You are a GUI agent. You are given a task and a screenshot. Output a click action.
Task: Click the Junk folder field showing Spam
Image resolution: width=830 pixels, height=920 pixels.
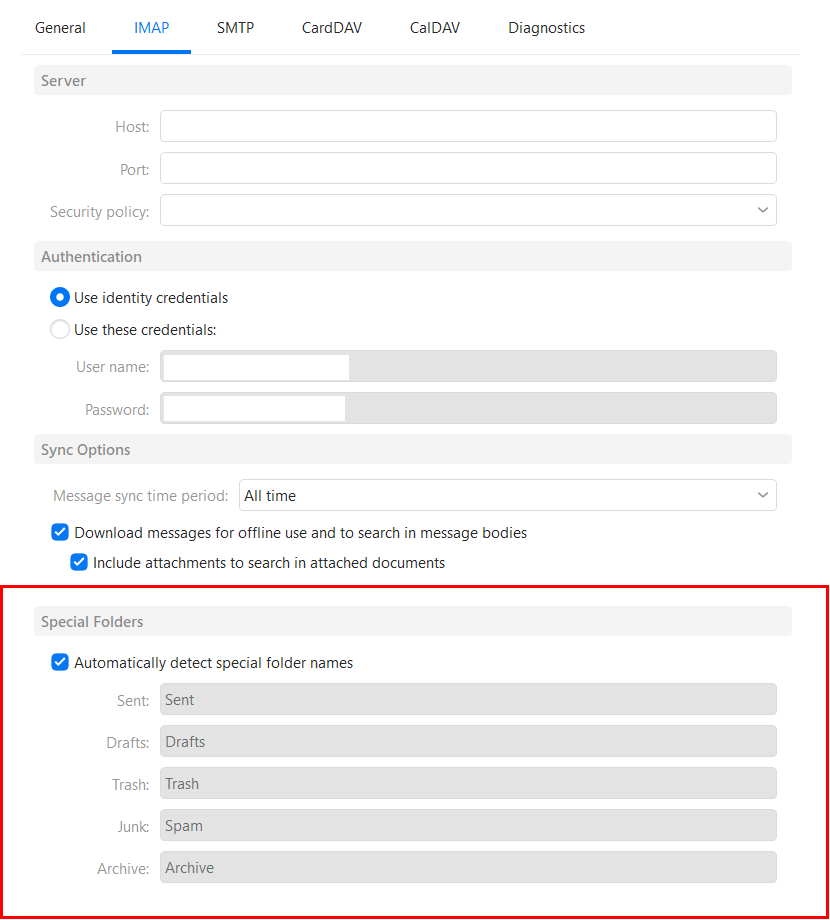[468, 825]
